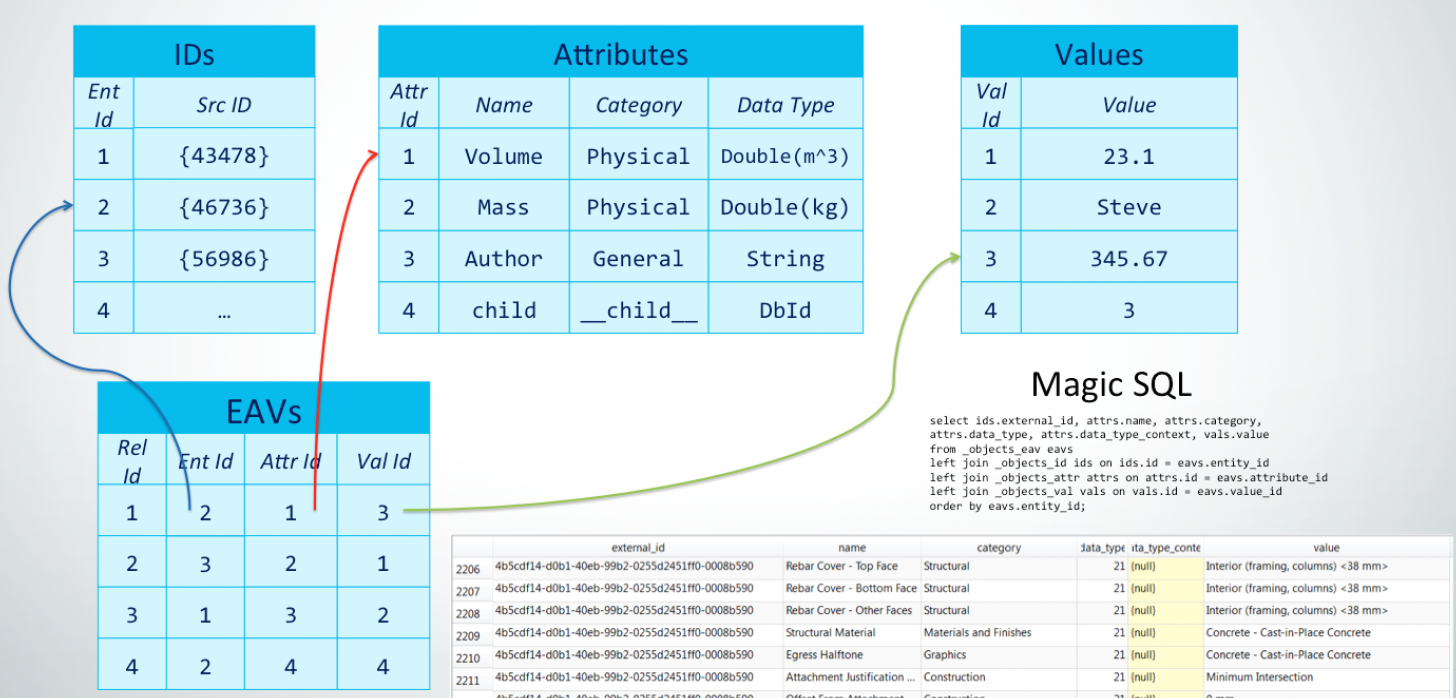
Task: Select the 'String' data type cell
Action: 785,259
